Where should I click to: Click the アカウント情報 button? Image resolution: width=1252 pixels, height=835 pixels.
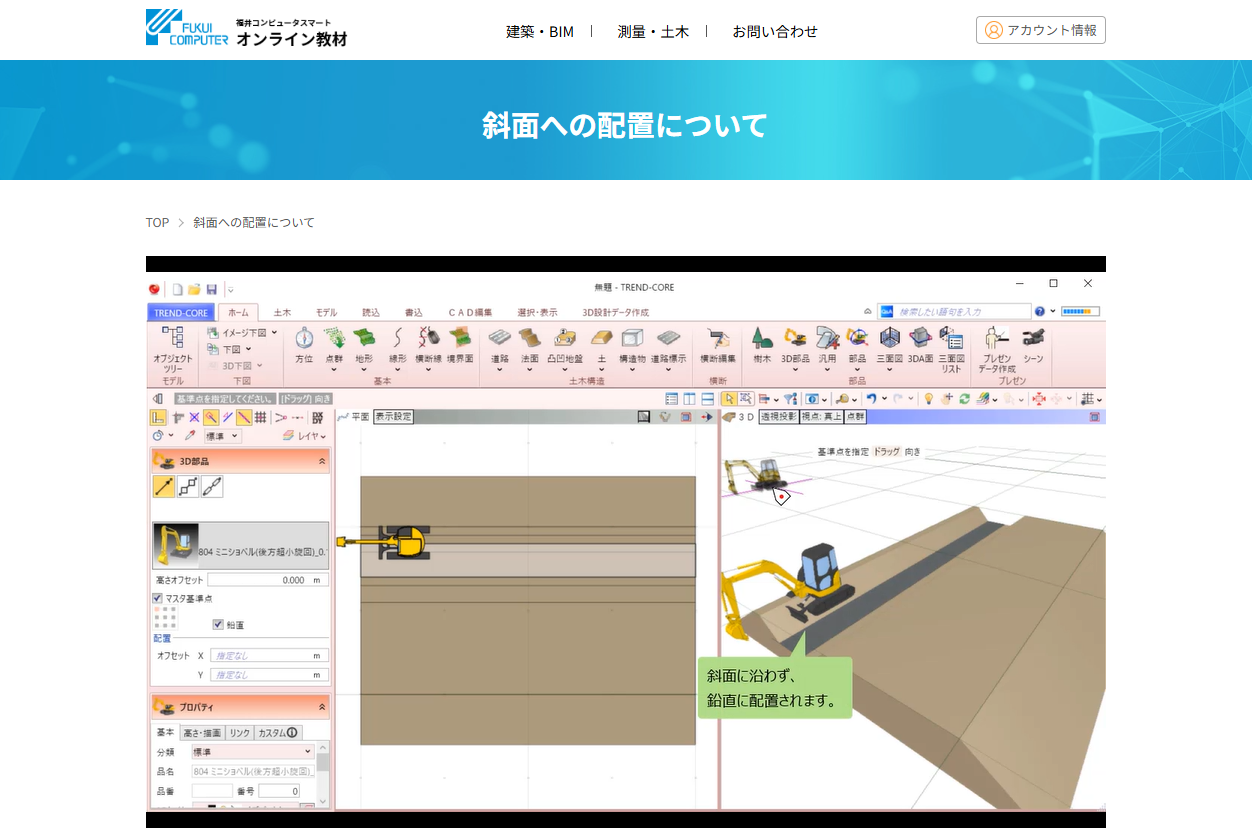[1041, 30]
